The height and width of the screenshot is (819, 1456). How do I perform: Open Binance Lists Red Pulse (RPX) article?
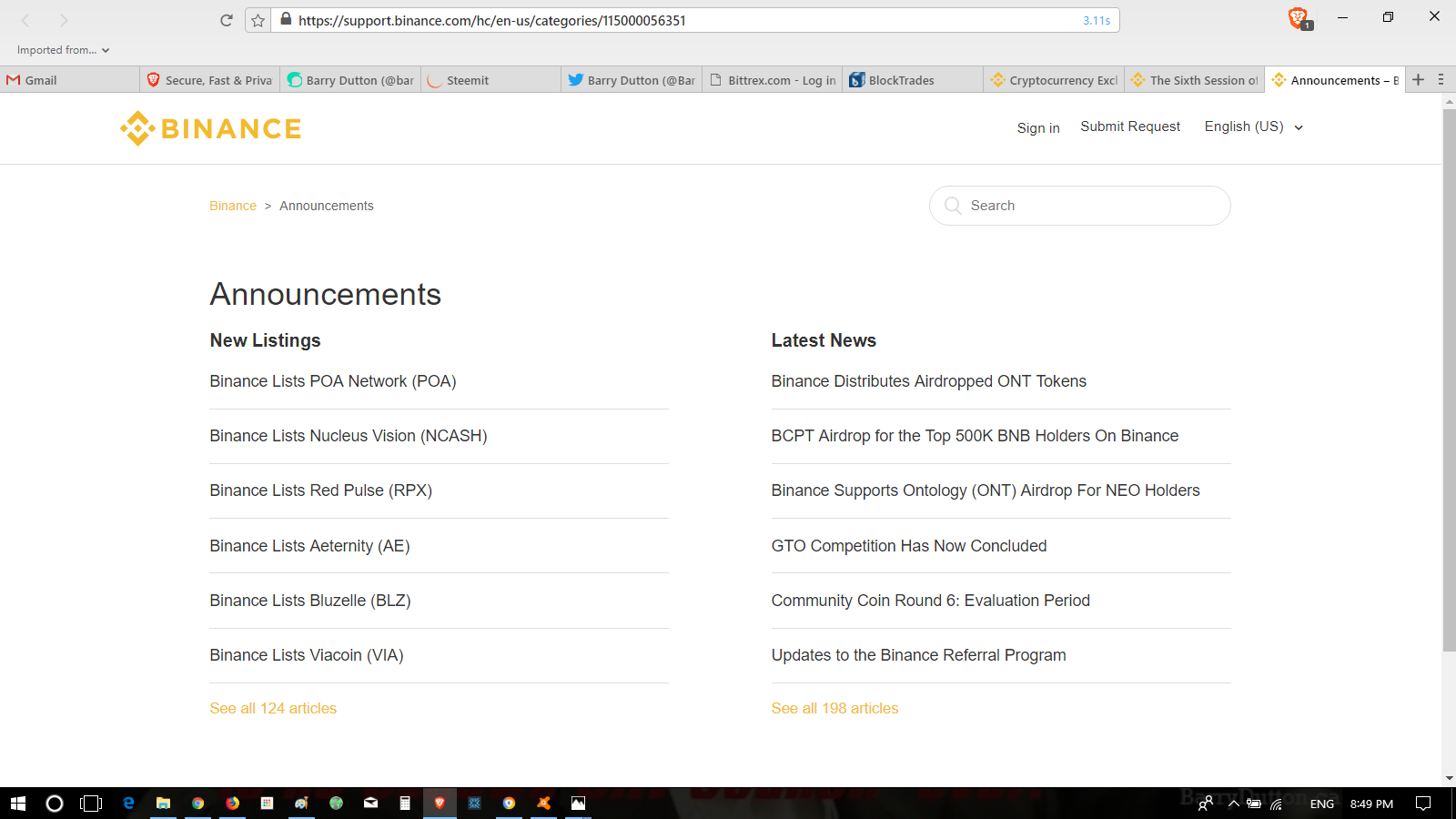tap(320, 490)
